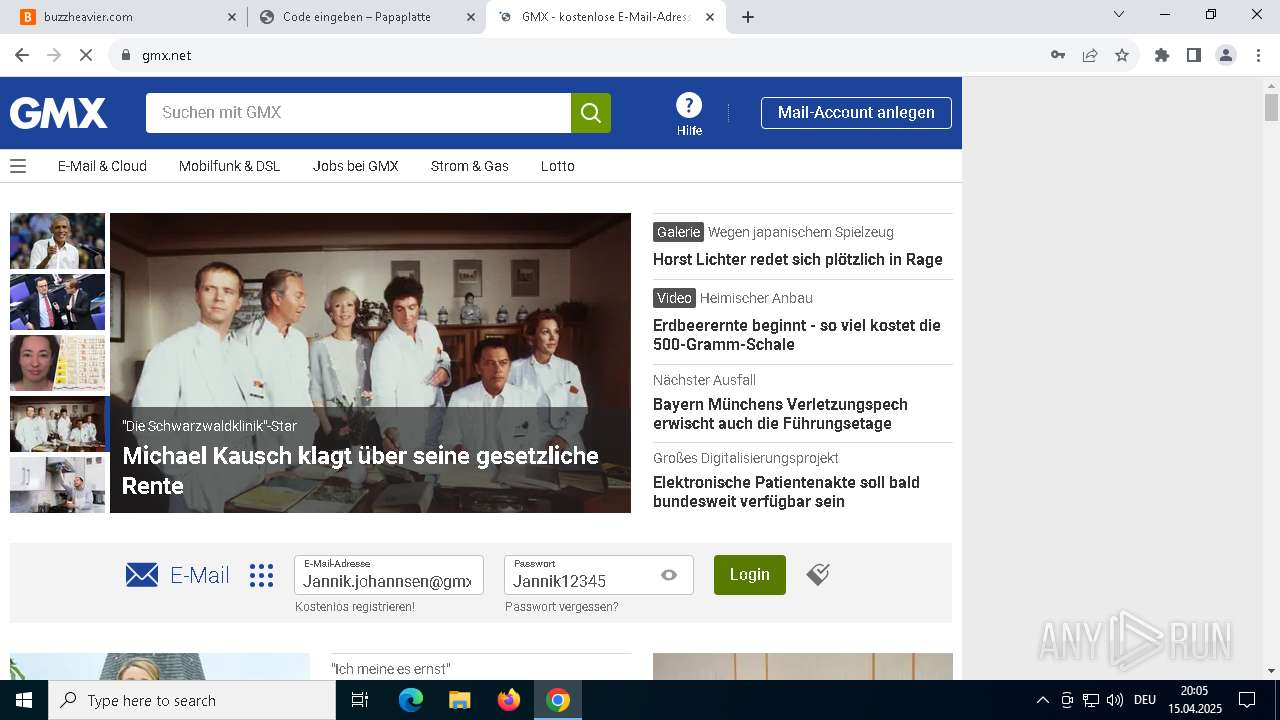1280x720 pixels.
Task: Select the Obama news thumbnail
Action: pyautogui.click(x=57, y=241)
